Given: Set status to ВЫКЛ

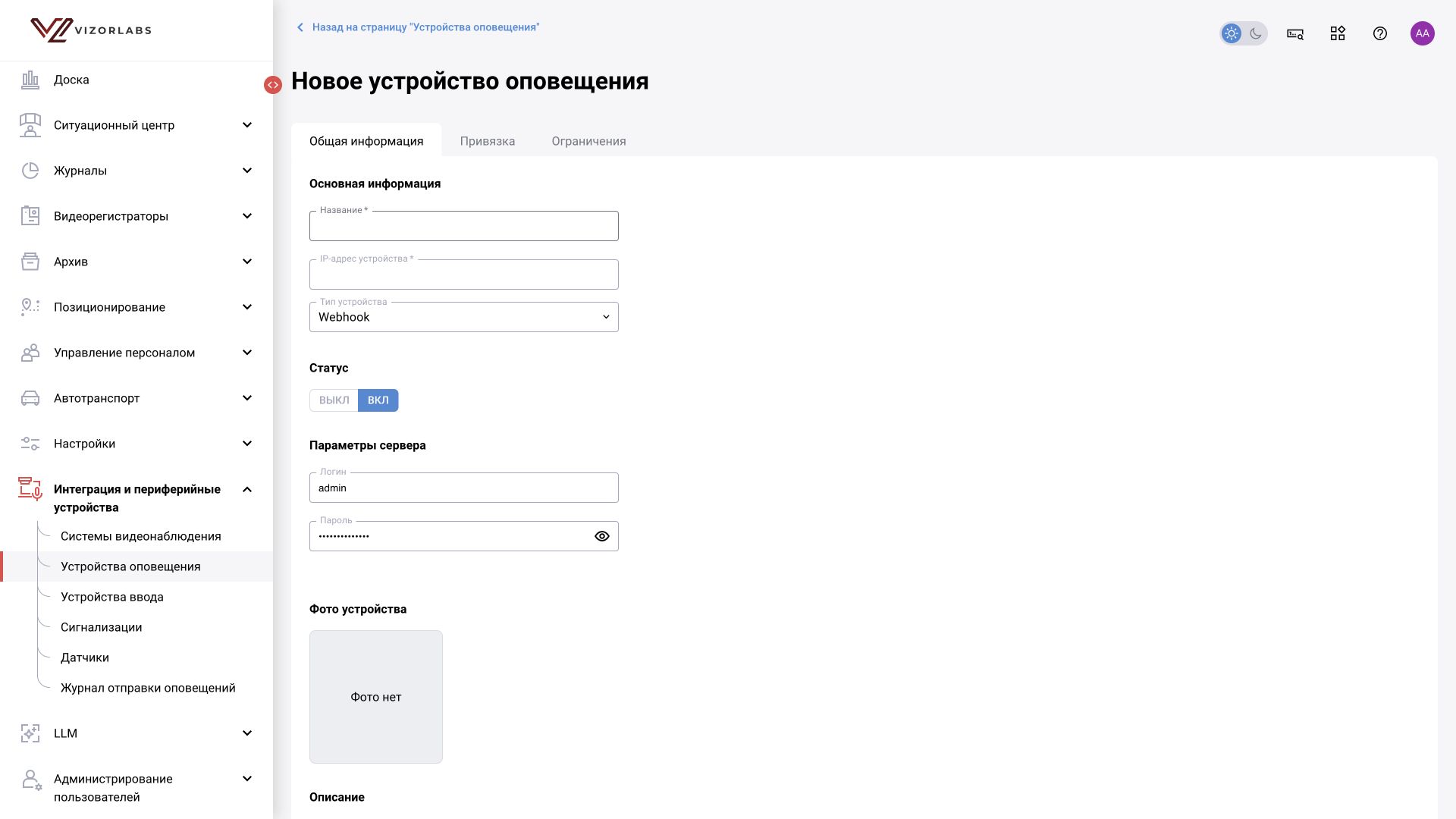Looking at the screenshot, I should 334,400.
